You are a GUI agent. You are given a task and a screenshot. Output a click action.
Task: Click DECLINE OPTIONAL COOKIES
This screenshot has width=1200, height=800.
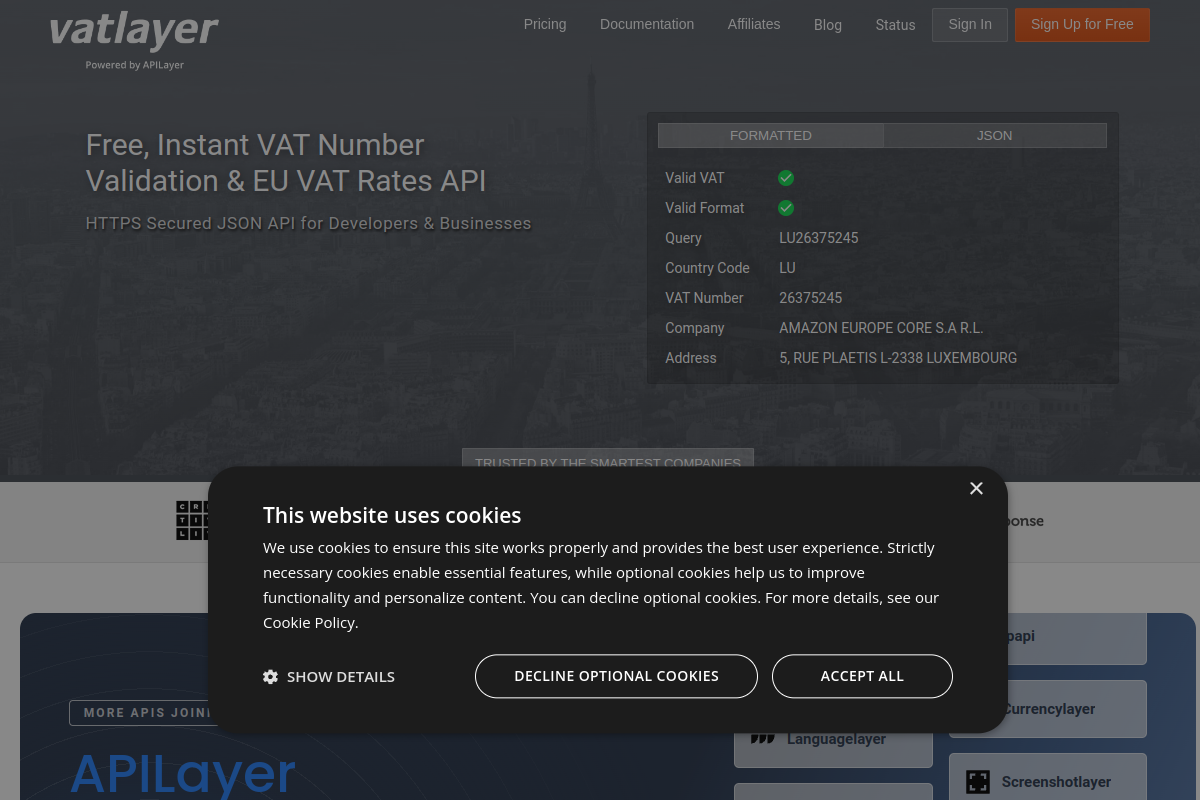tap(616, 676)
